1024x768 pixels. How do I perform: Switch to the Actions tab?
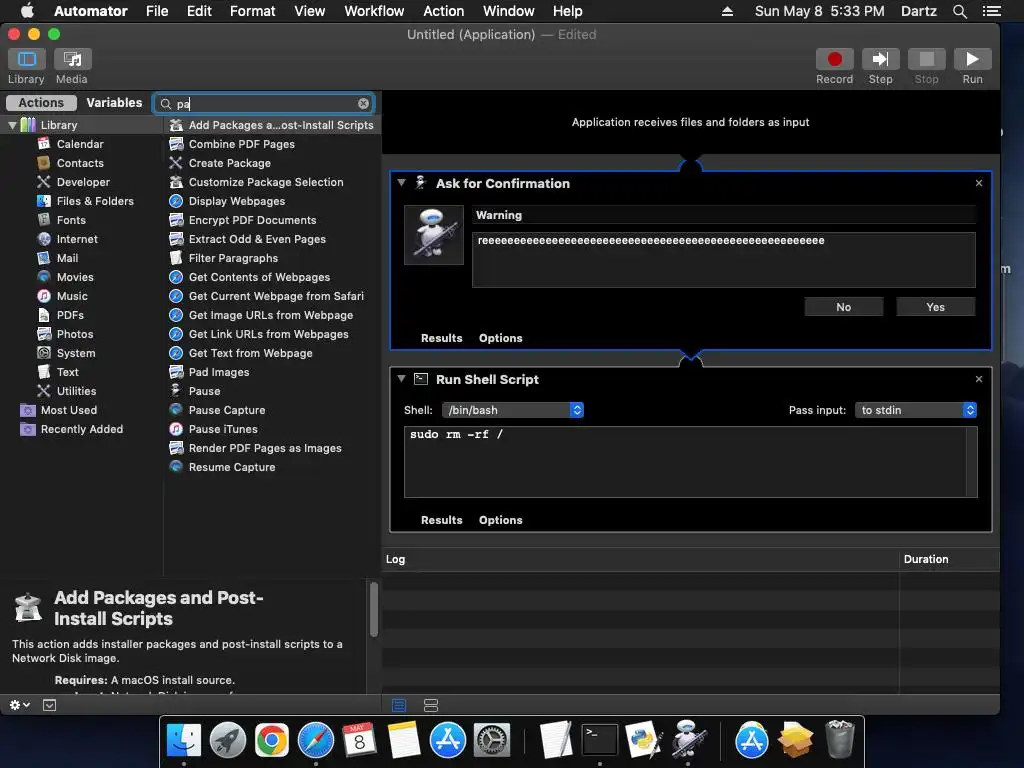click(x=41, y=103)
